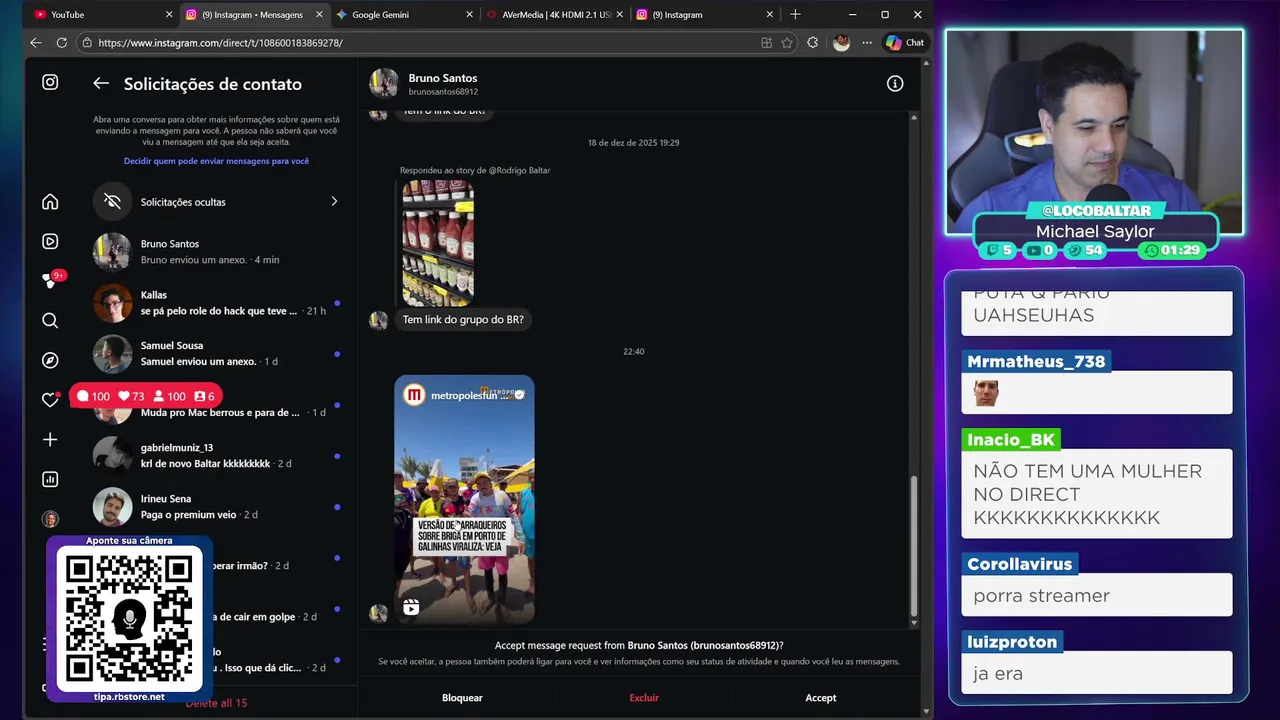
Task: Click Bloquear button
Action: (x=462, y=698)
